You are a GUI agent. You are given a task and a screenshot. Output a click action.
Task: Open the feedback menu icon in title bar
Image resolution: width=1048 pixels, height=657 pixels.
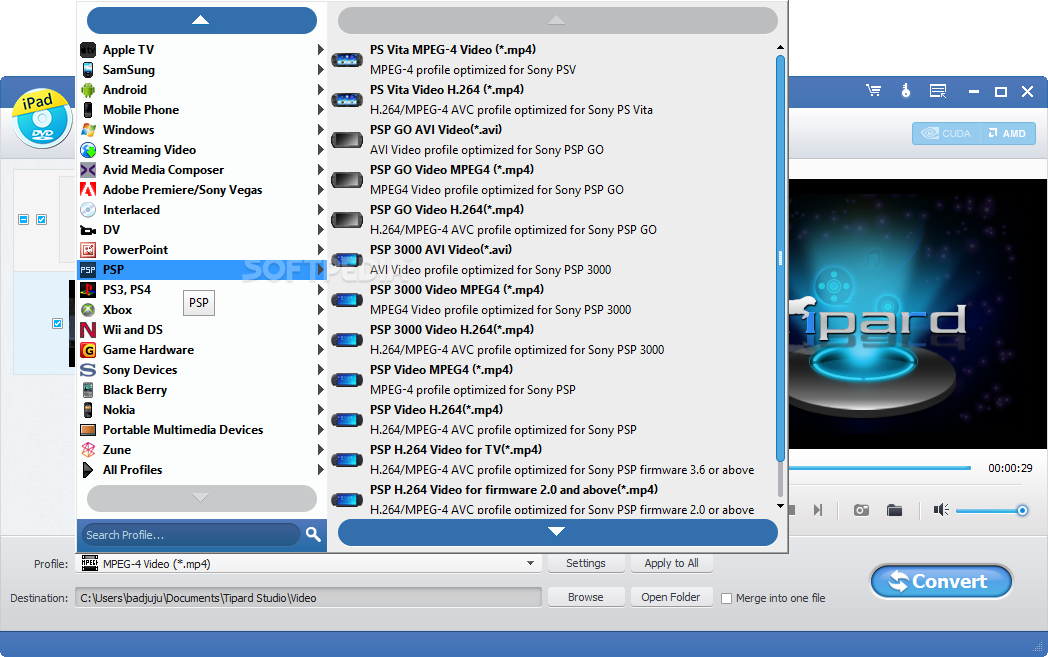tap(938, 91)
